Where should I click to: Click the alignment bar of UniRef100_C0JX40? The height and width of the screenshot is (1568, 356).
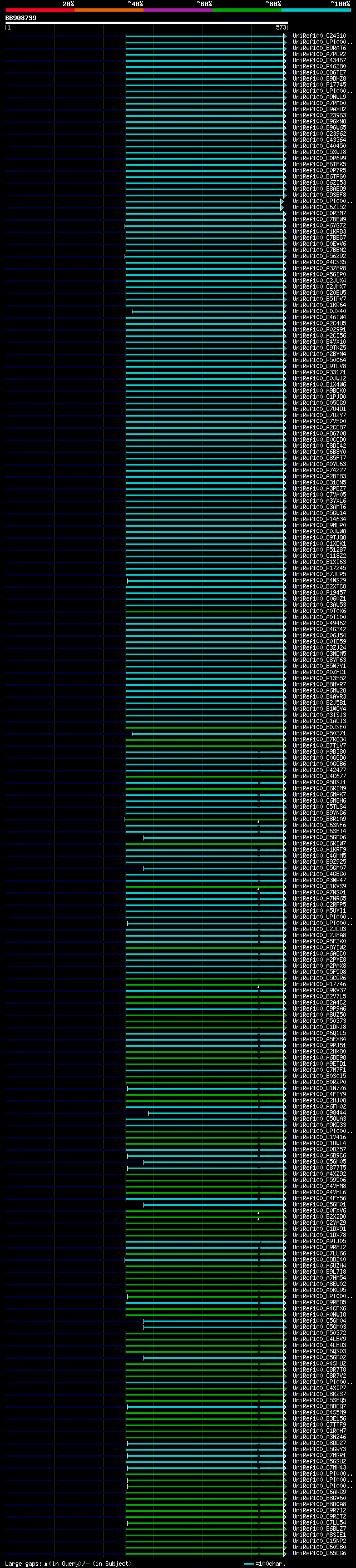pos(208,311)
